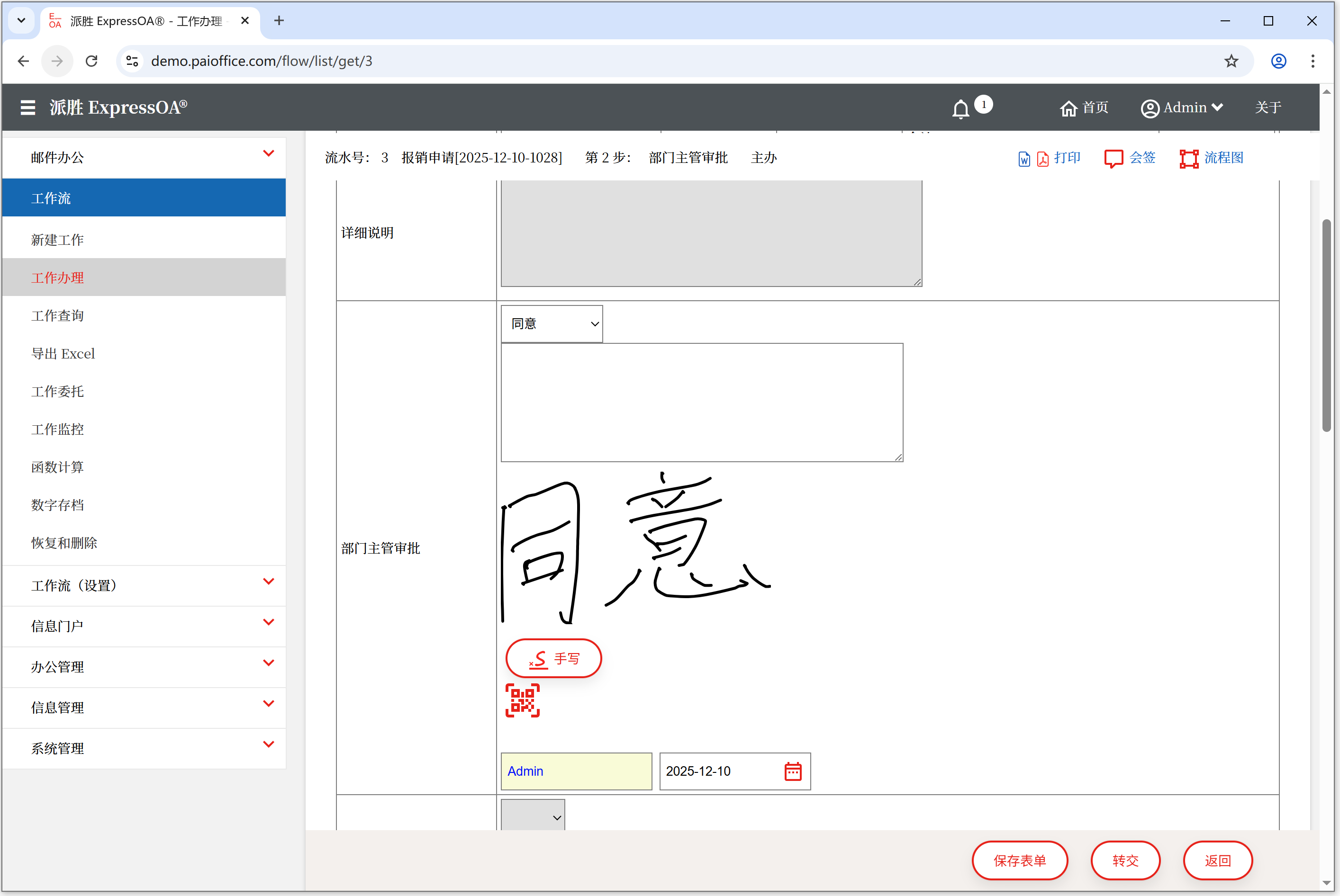The height and width of the screenshot is (896, 1340).
Task: Click the PDF export icon
Action: pyautogui.click(x=1043, y=159)
